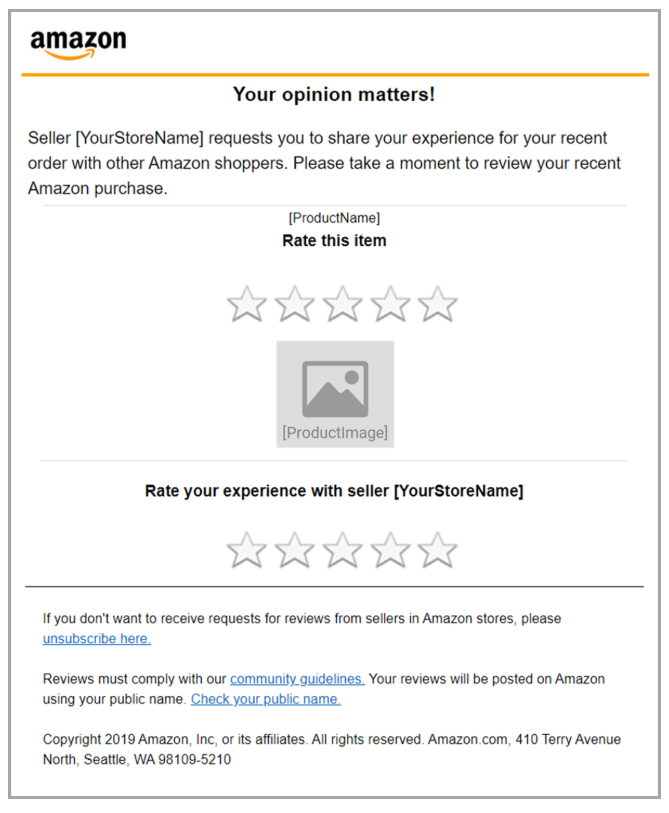Select the first star under seller rating
Screen dimensions: 669x813
pos(246,549)
